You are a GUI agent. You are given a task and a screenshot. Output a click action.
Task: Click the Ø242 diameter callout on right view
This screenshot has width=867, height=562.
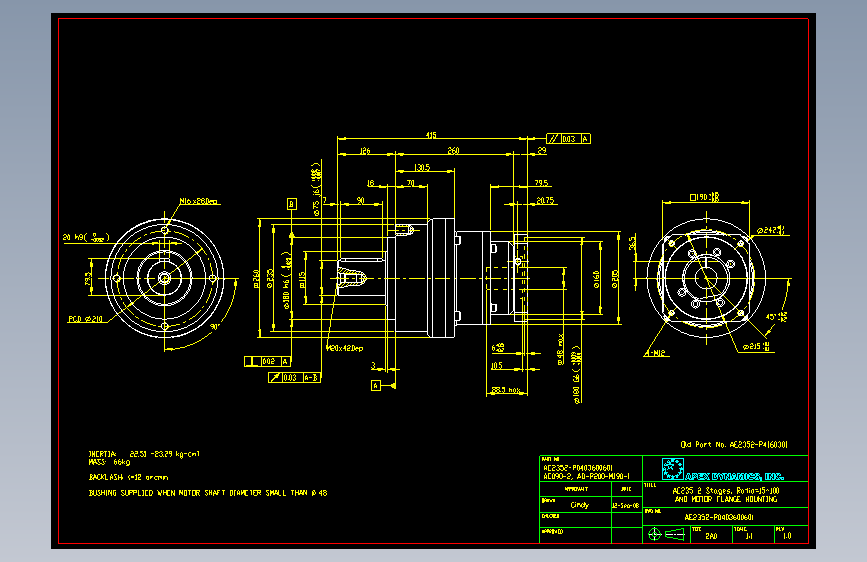click(771, 230)
